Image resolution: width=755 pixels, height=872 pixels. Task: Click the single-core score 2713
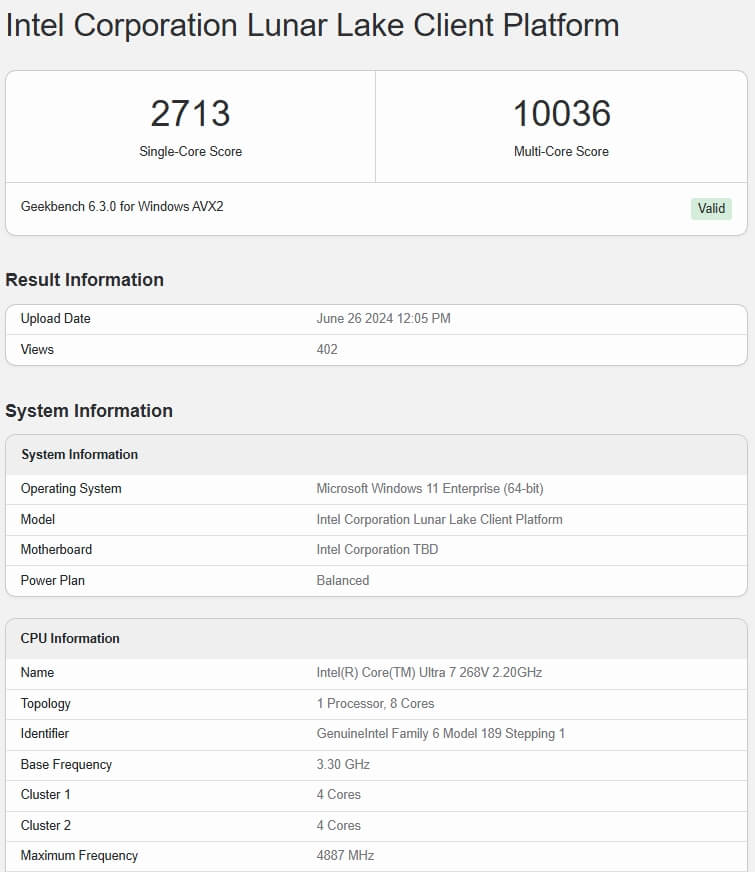point(190,113)
